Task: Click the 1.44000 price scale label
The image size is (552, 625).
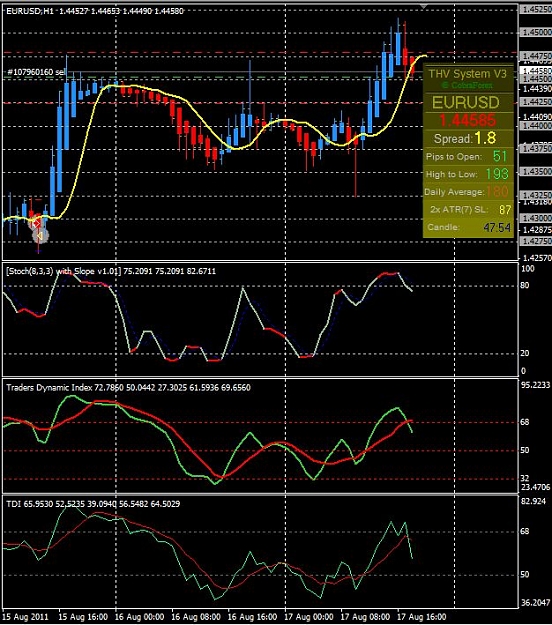Action: [536, 126]
